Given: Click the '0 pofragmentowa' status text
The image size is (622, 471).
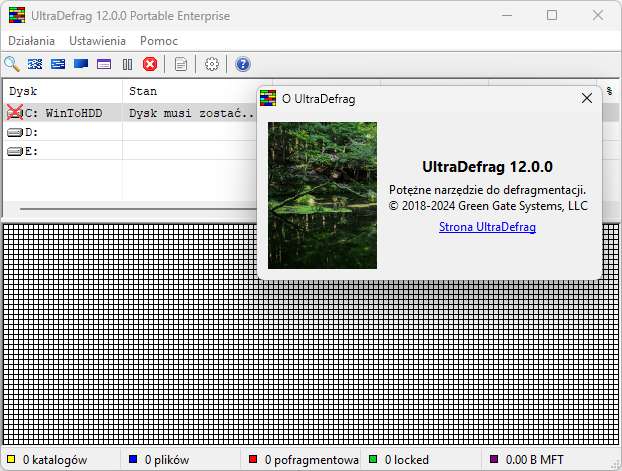Looking at the screenshot, I should click(x=311, y=459).
